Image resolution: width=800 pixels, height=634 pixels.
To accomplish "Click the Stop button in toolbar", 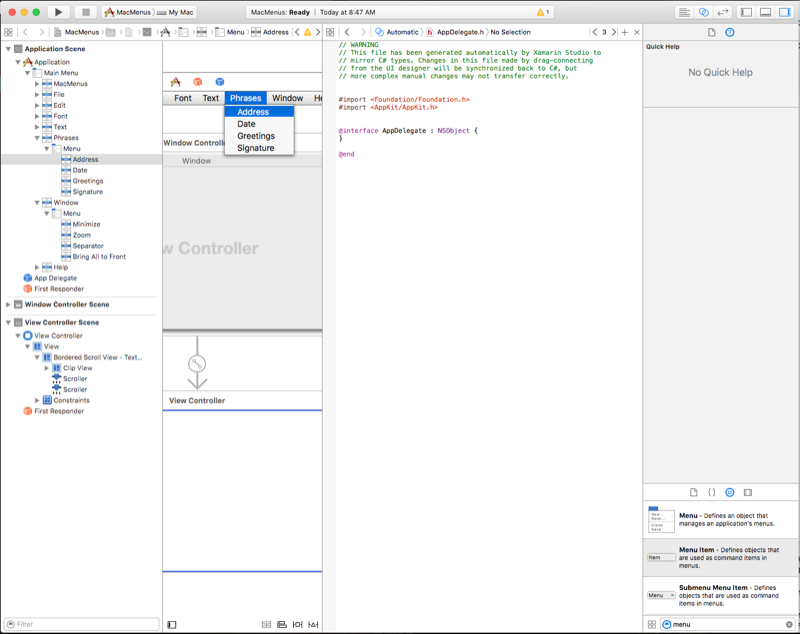I will click(x=85, y=12).
